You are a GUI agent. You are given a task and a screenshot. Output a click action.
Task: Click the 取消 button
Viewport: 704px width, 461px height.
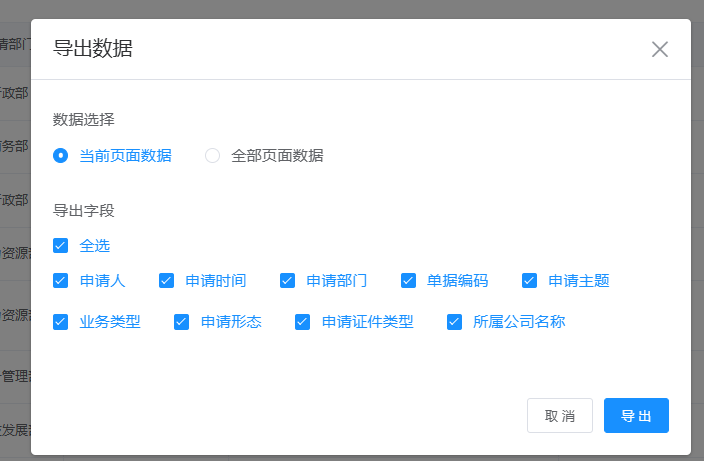(559, 416)
